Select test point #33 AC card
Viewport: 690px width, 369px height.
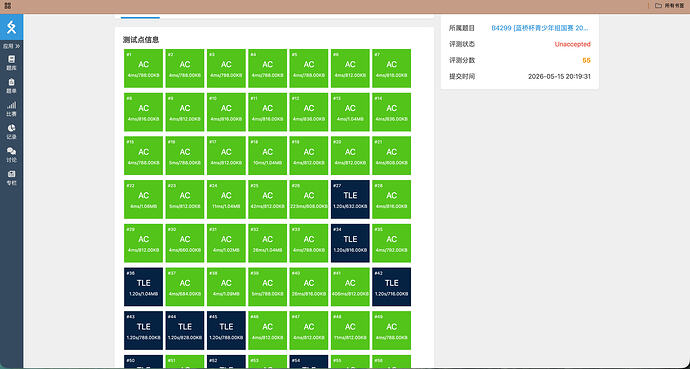click(x=309, y=243)
